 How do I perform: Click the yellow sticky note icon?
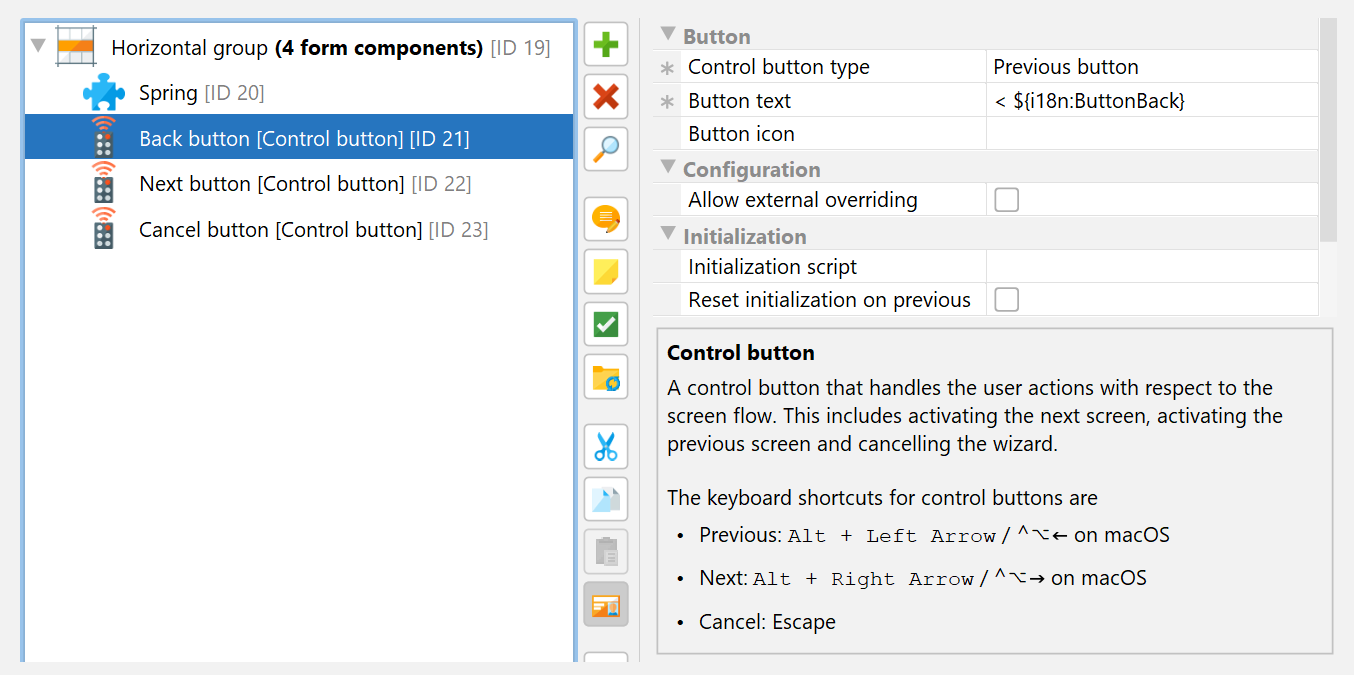tap(606, 272)
